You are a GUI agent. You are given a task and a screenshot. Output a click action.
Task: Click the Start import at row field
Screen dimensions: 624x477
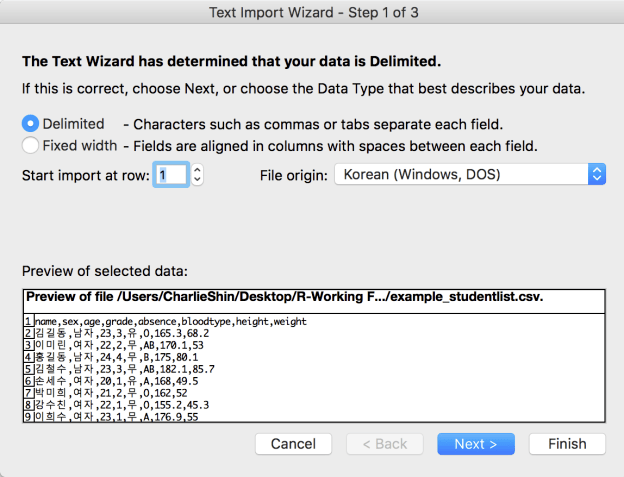pos(171,175)
